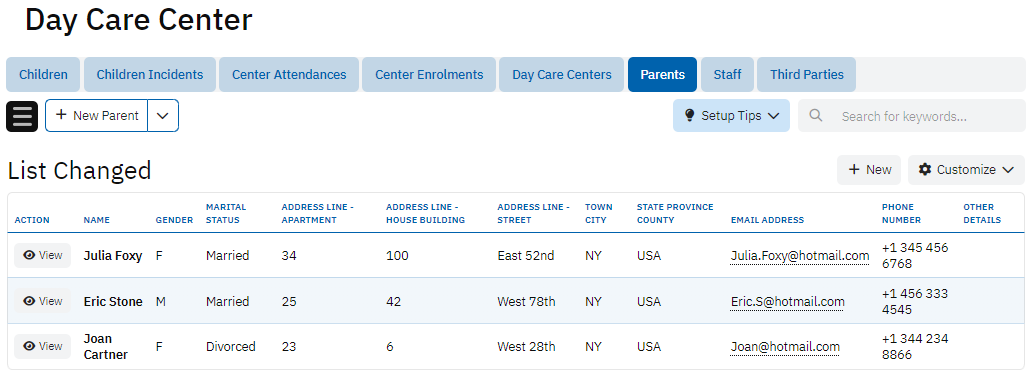The height and width of the screenshot is (375, 1027).
Task: Click the search magnifier icon
Action: pyautogui.click(x=815, y=115)
